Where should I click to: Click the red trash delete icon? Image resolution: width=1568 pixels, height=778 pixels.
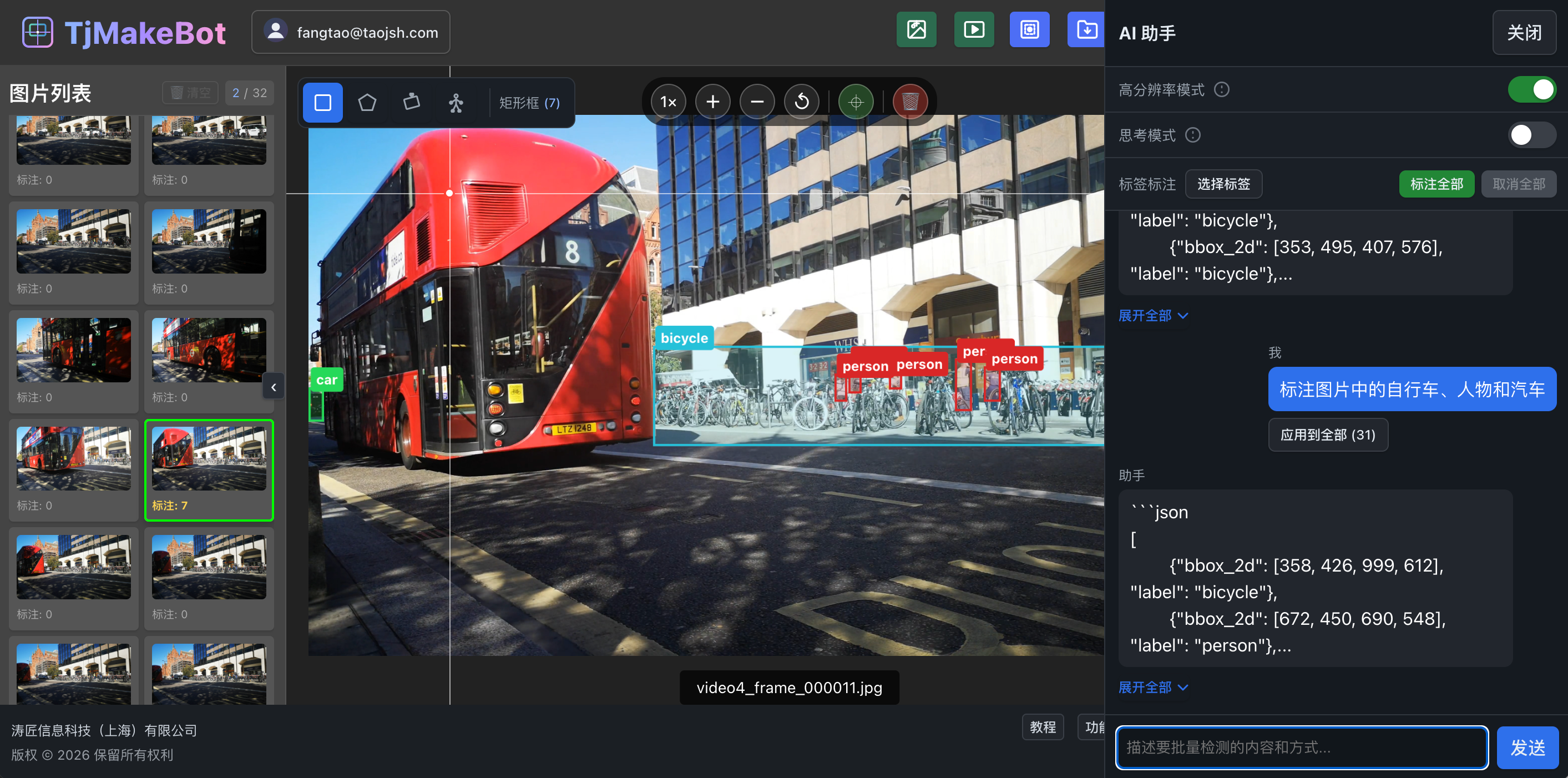910,102
